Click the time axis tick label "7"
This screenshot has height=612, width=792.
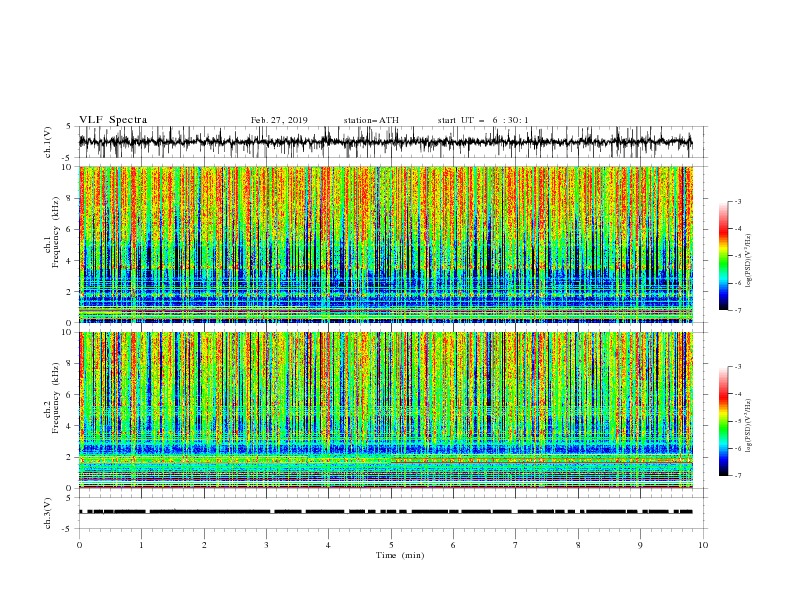pos(516,545)
